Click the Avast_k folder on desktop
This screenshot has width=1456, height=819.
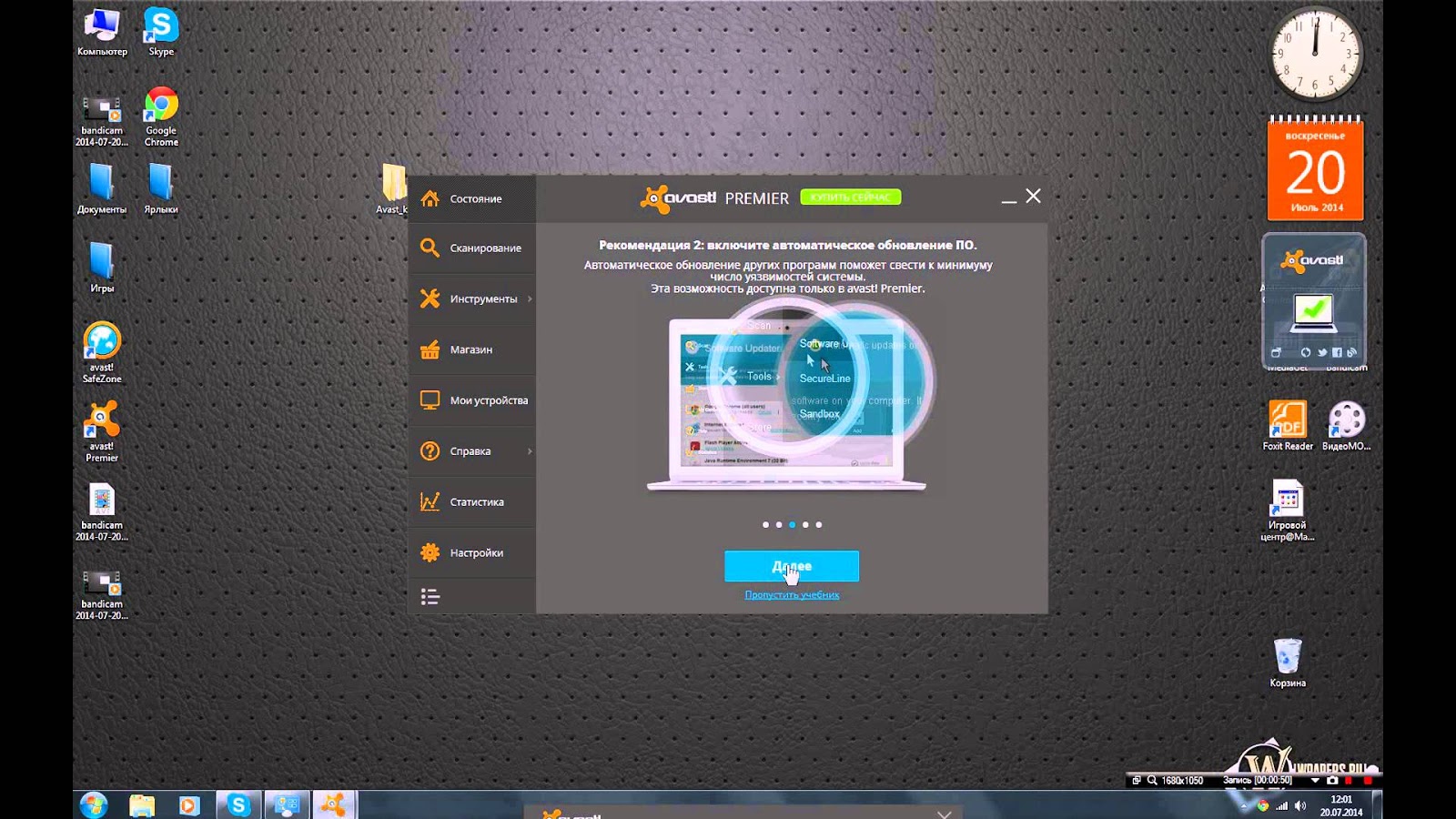click(393, 189)
